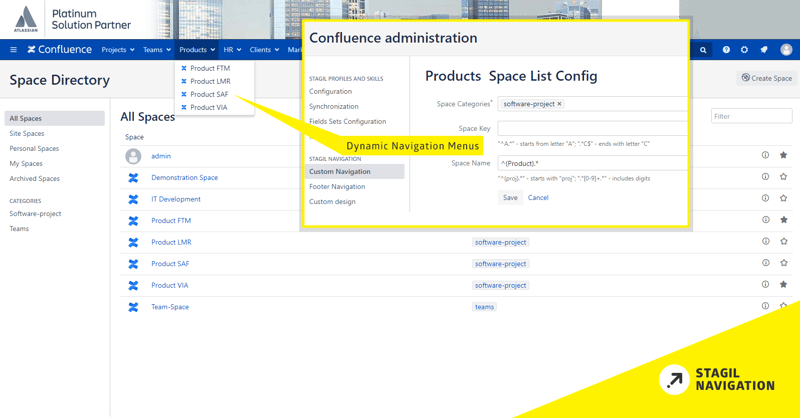Click the Space Key input field
Screen dimensions: 800x418
click(593, 128)
